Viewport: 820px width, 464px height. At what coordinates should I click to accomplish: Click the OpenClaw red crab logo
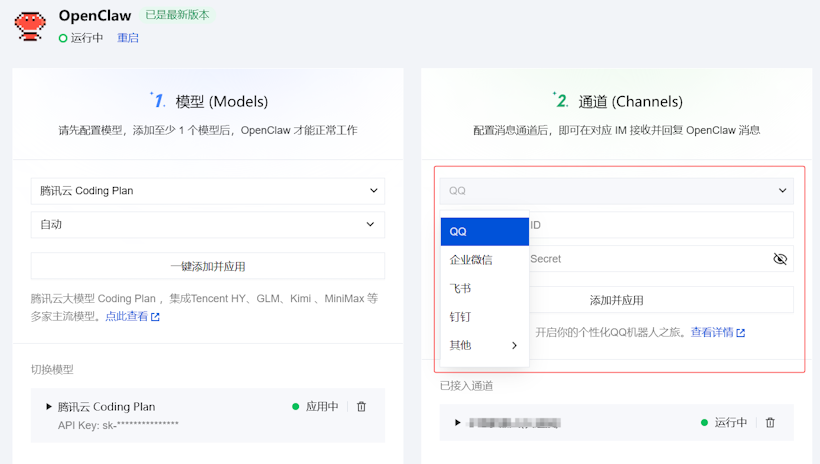(30, 26)
